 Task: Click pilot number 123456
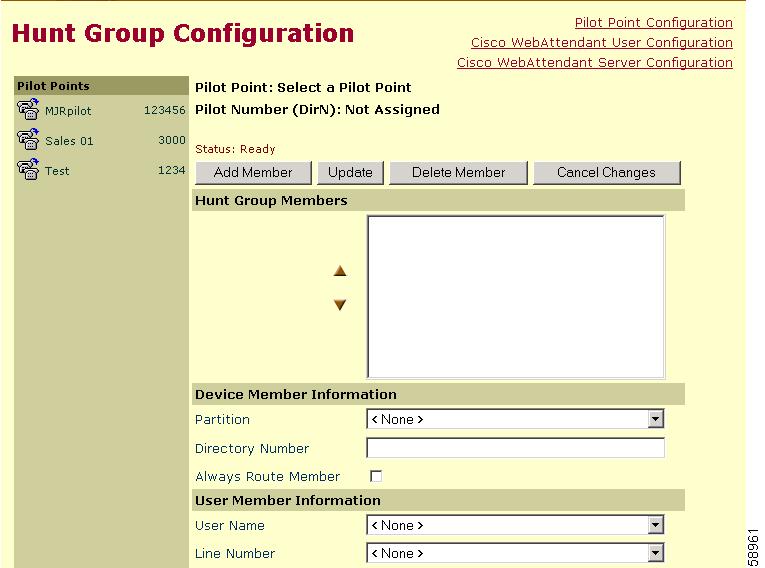tap(165, 110)
